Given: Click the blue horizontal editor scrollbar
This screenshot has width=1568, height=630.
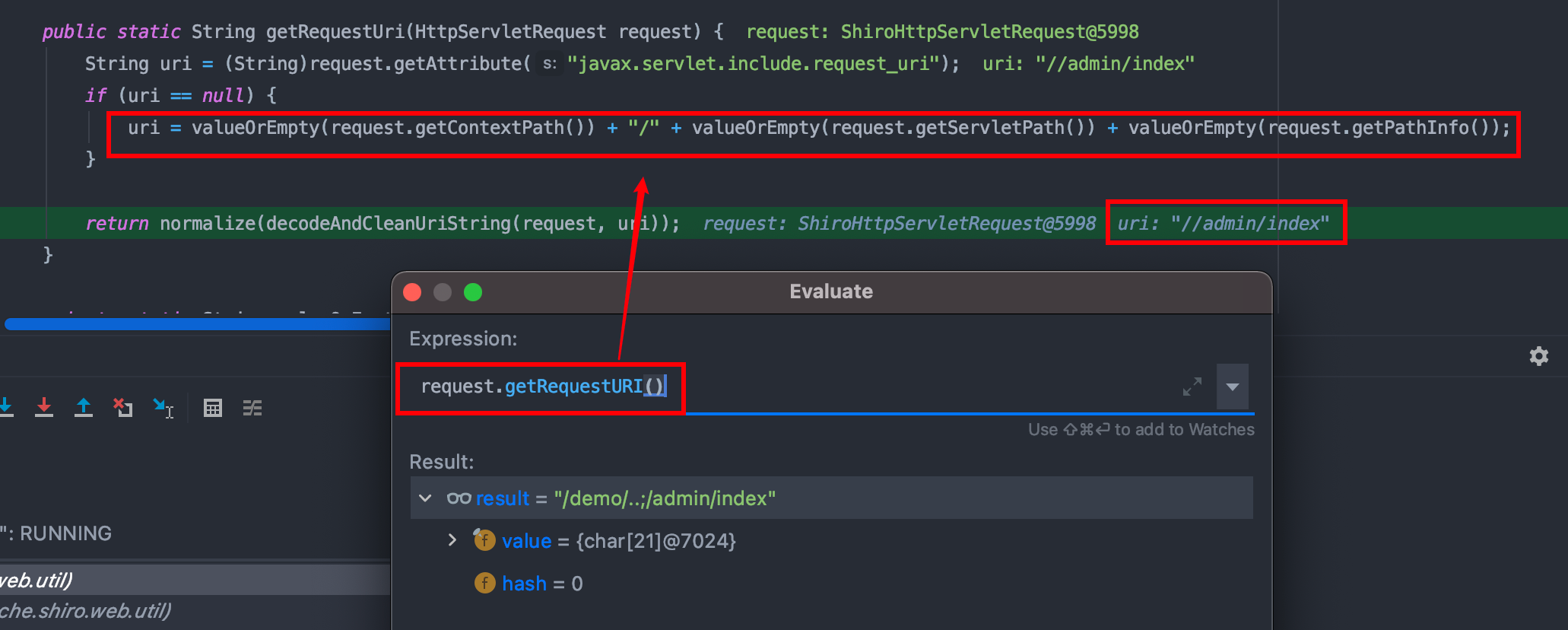Looking at the screenshot, I should (198, 324).
